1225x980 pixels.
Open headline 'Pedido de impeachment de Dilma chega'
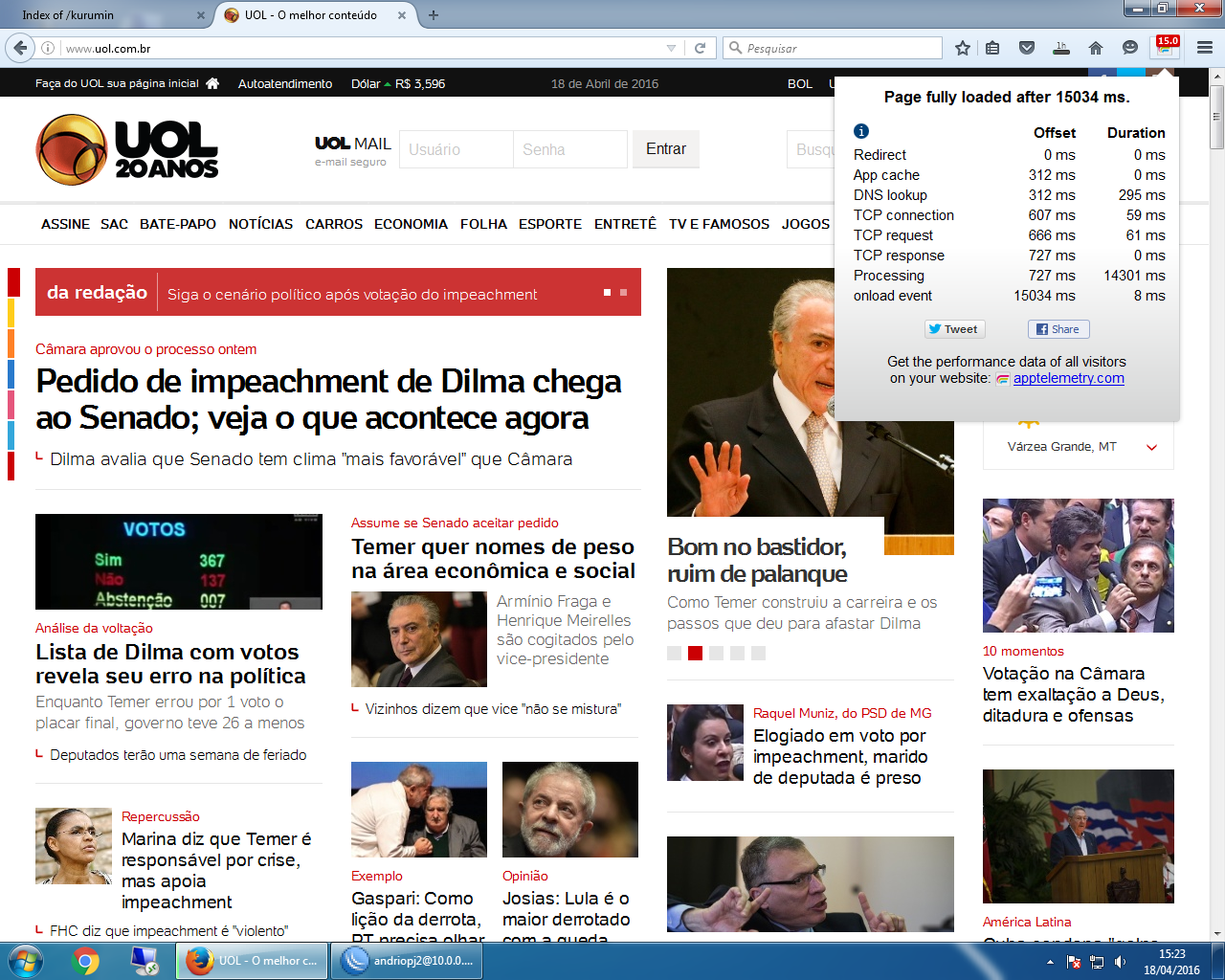328,399
